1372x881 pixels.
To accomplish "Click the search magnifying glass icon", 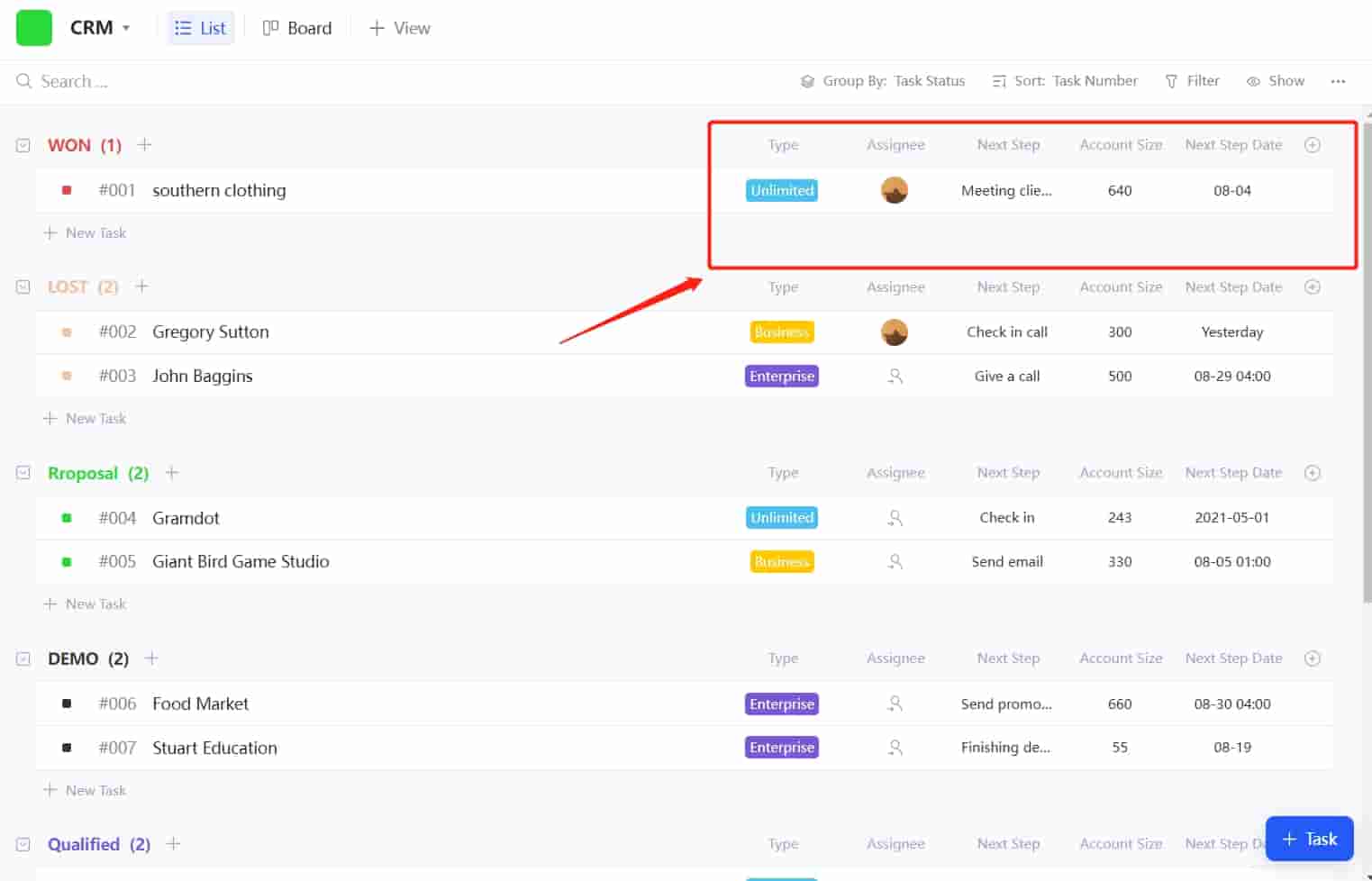I will [23, 81].
